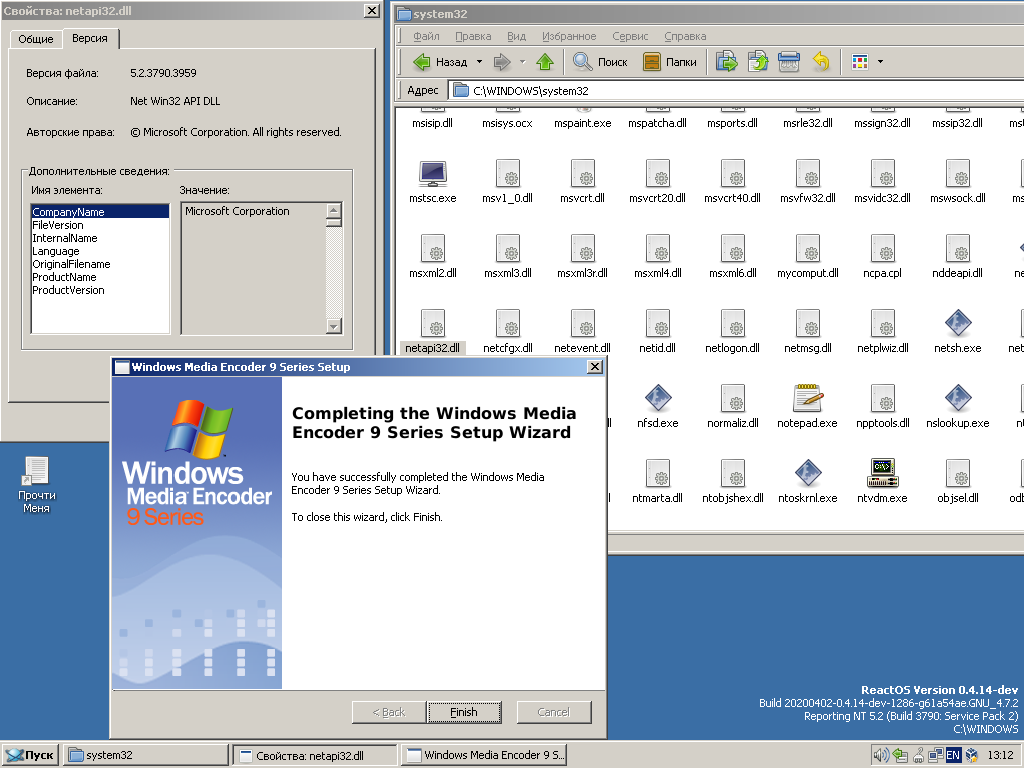
Task: Select the netplwiz.dll file icon
Action: [882, 323]
